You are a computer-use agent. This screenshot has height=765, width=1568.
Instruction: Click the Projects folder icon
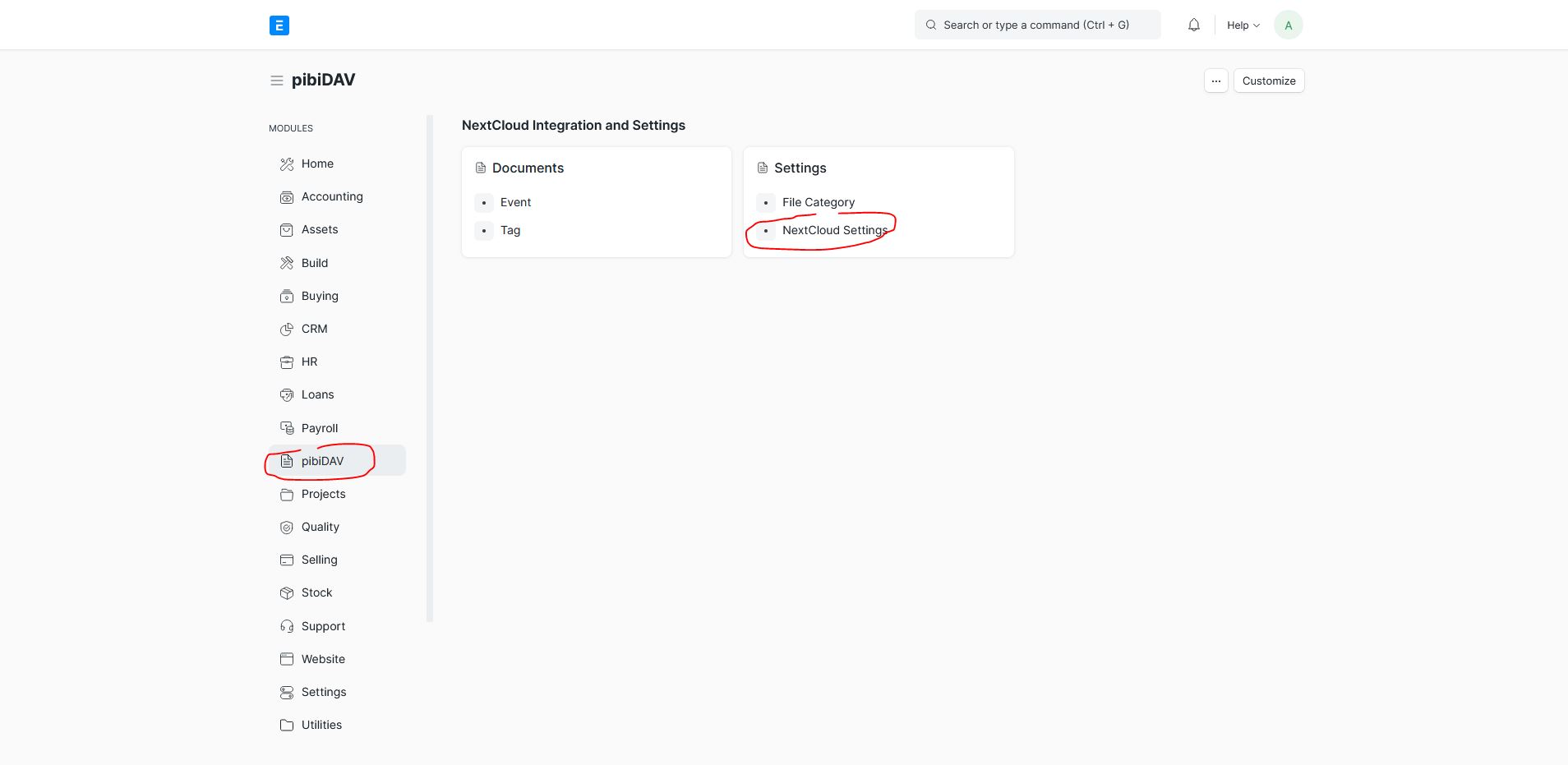click(x=287, y=495)
